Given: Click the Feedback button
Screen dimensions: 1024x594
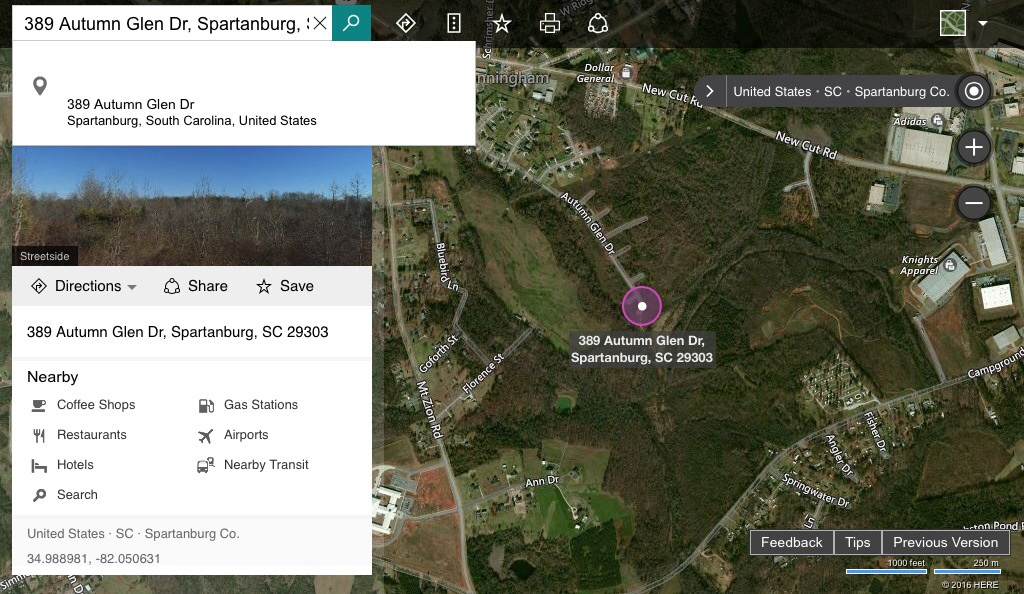Looking at the screenshot, I should [792, 542].
